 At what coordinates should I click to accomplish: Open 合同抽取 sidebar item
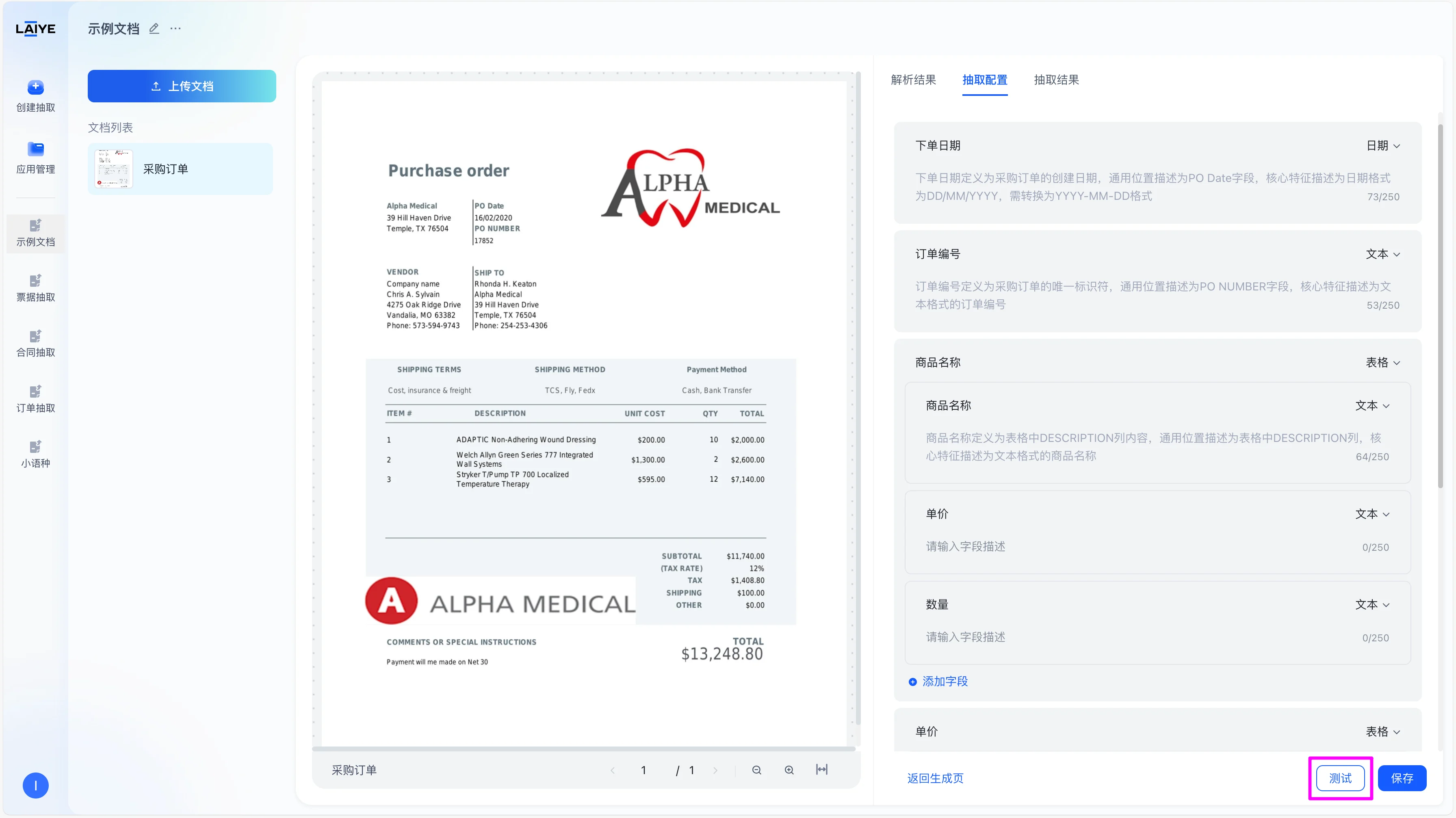tap(36, 344)
